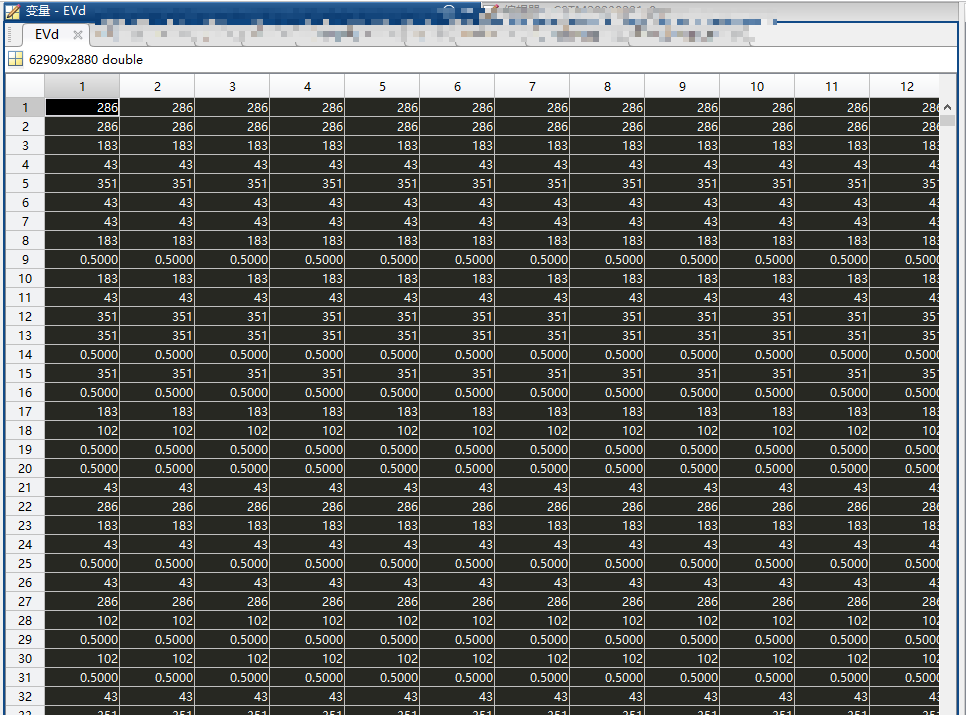Viewport: 966px width, 715px height.
Task: Click the scrollbar up arrow
Action: coord(948,107)
